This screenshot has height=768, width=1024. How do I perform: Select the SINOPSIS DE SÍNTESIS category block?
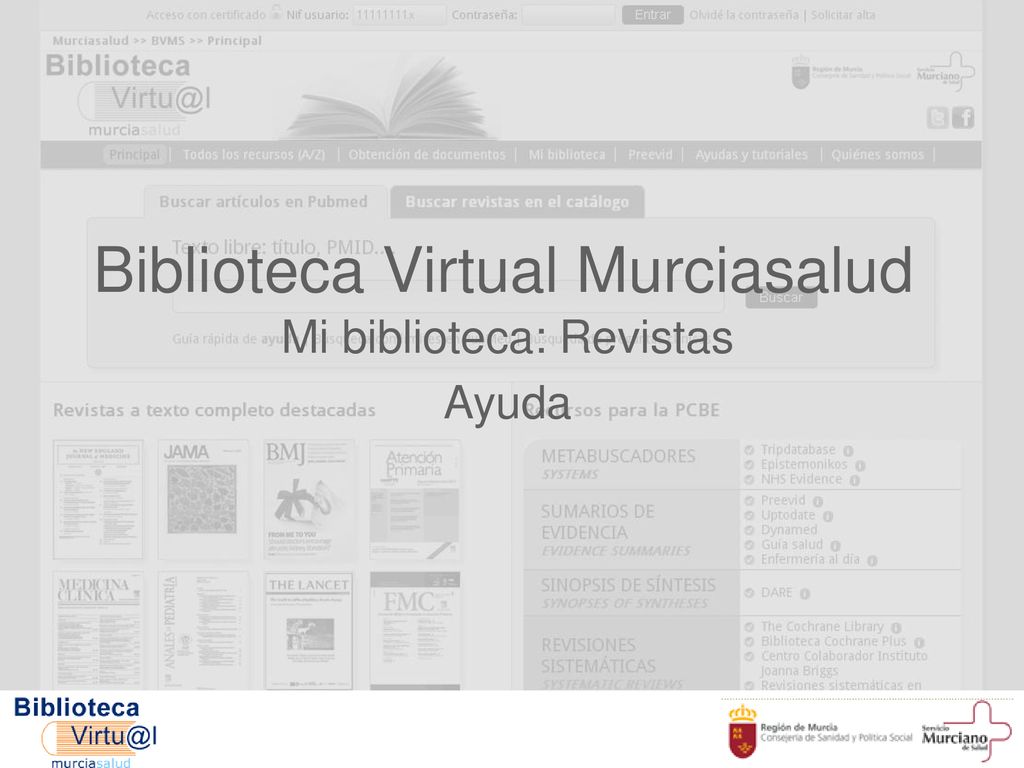[632, 593]
